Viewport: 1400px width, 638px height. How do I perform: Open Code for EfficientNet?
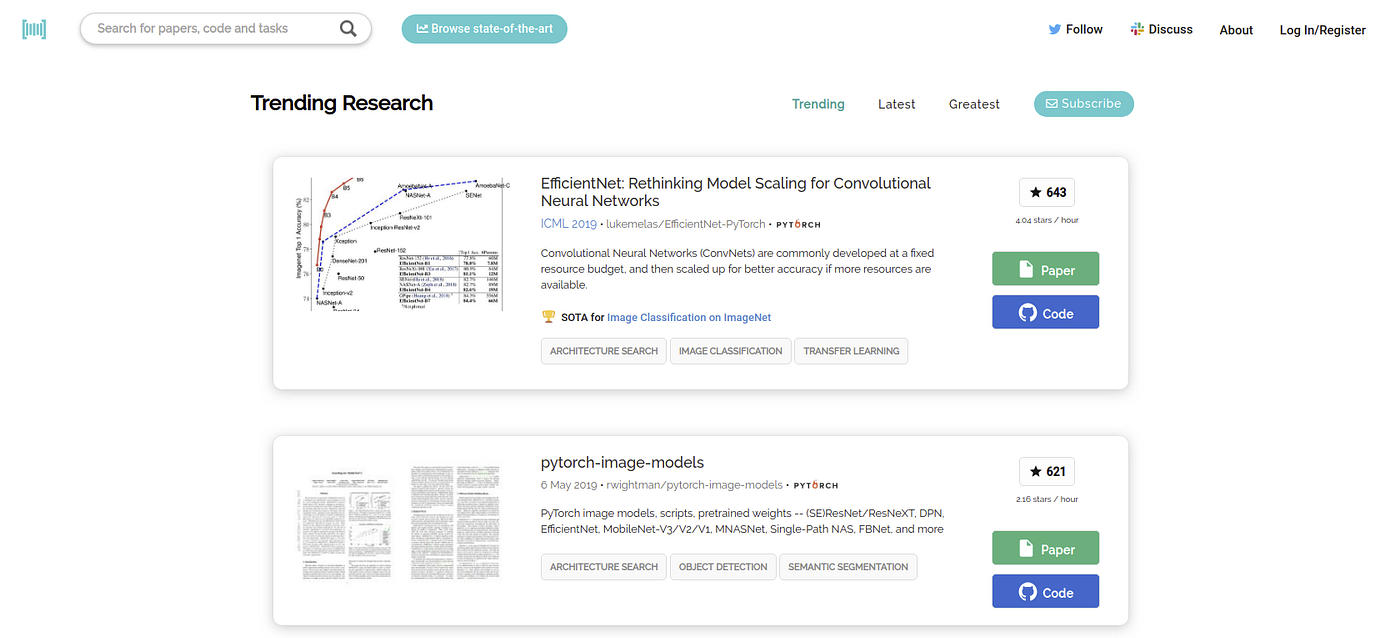click(1045, 312)
